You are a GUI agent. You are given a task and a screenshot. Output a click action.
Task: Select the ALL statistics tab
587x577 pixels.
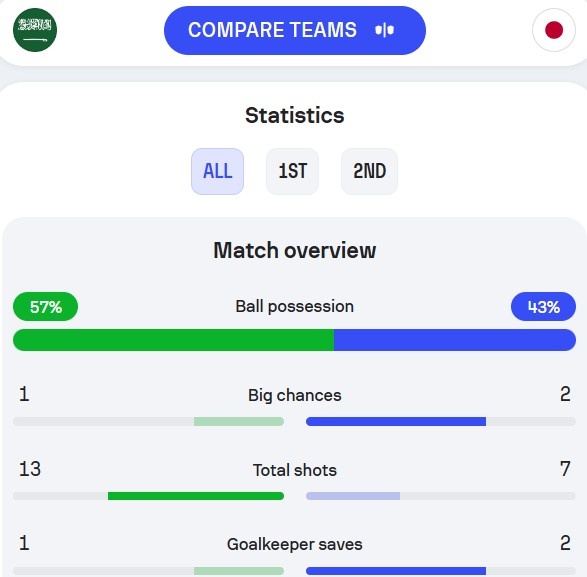click(218, 171)
